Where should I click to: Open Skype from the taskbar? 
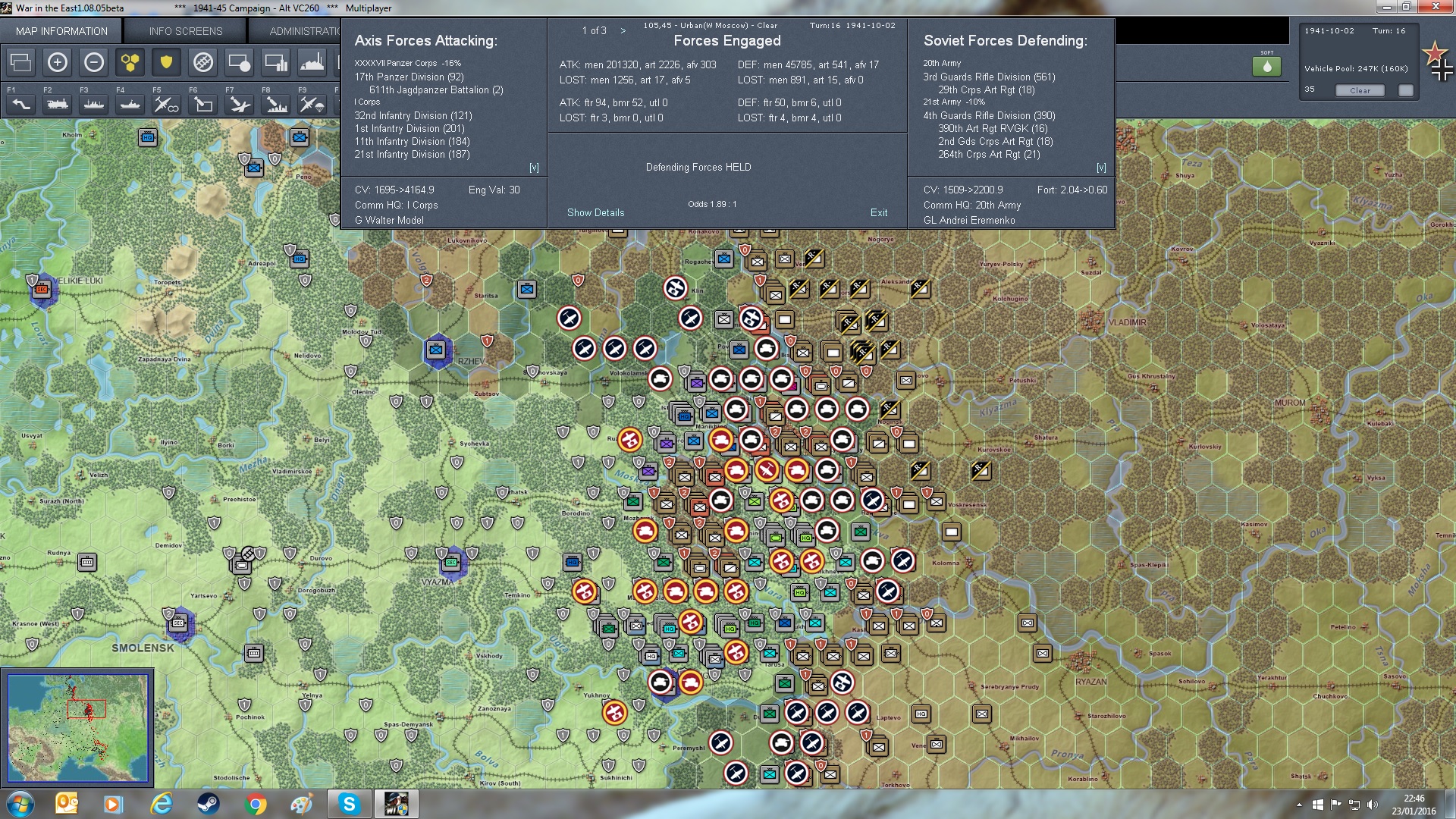tap(349, 804)
